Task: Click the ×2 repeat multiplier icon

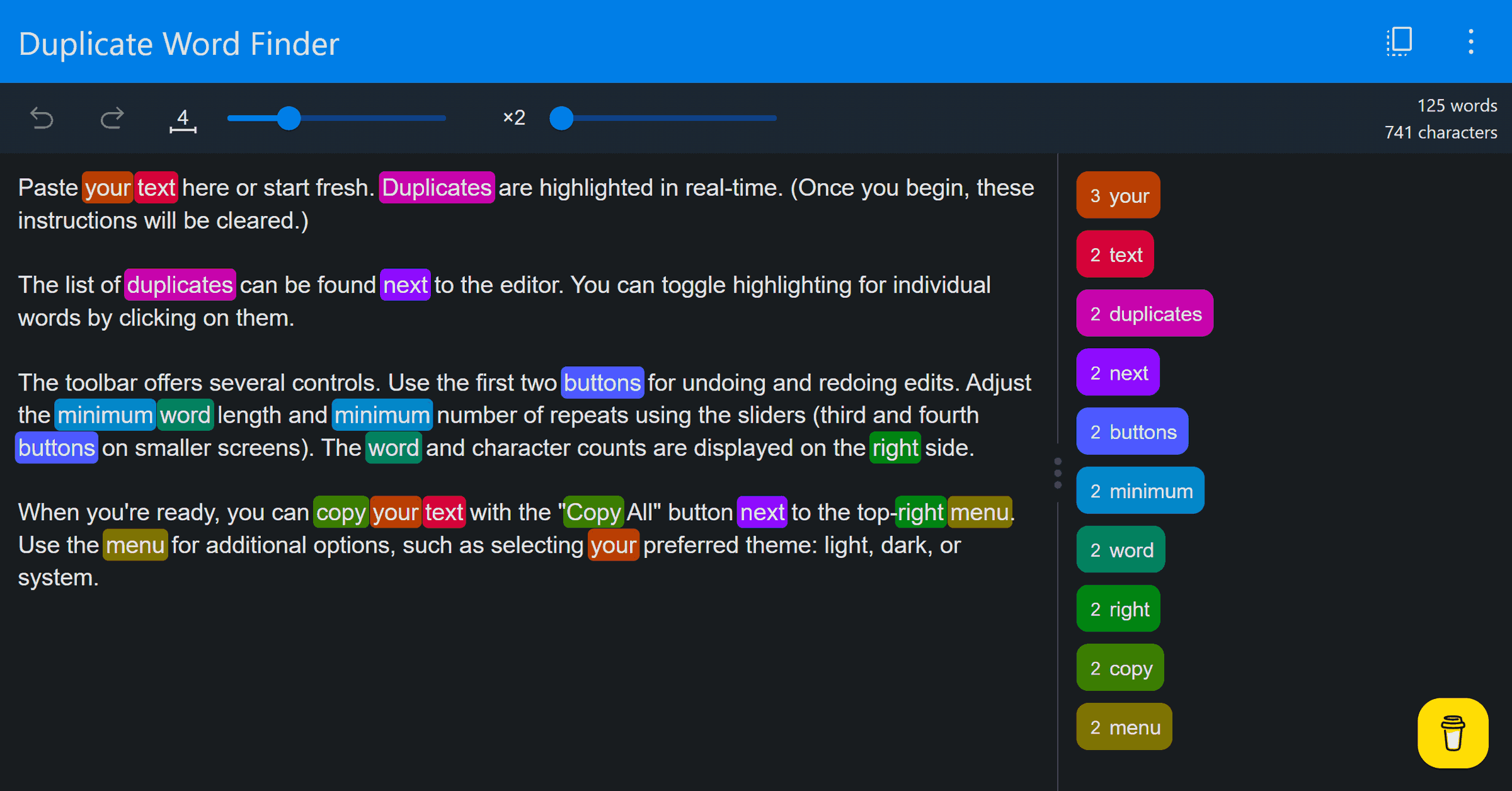Action: (x=513, y=118)
